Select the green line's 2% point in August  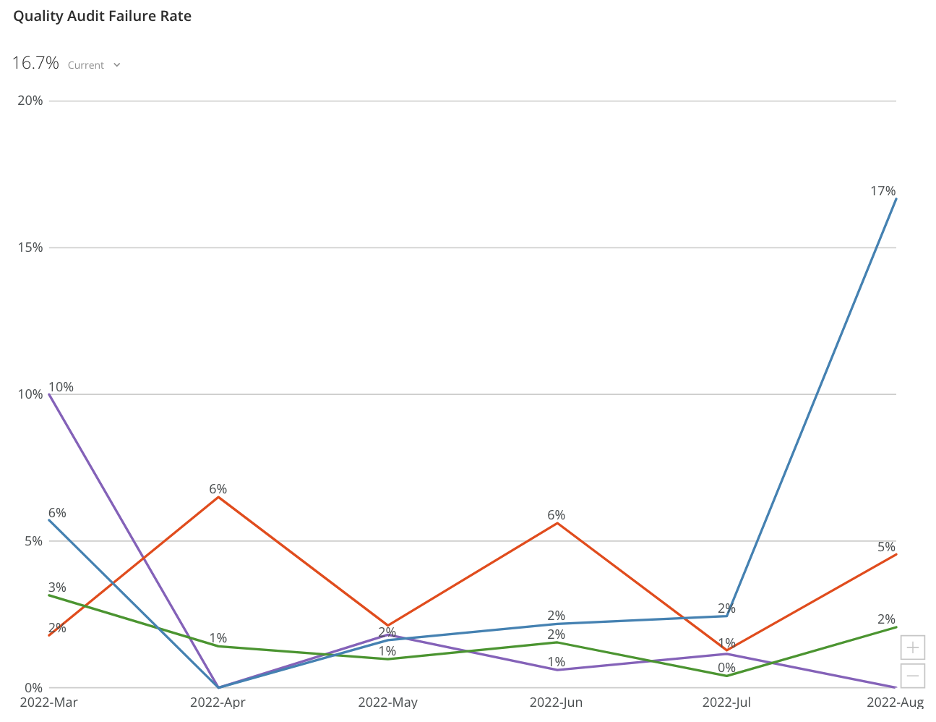pos(895,627)
